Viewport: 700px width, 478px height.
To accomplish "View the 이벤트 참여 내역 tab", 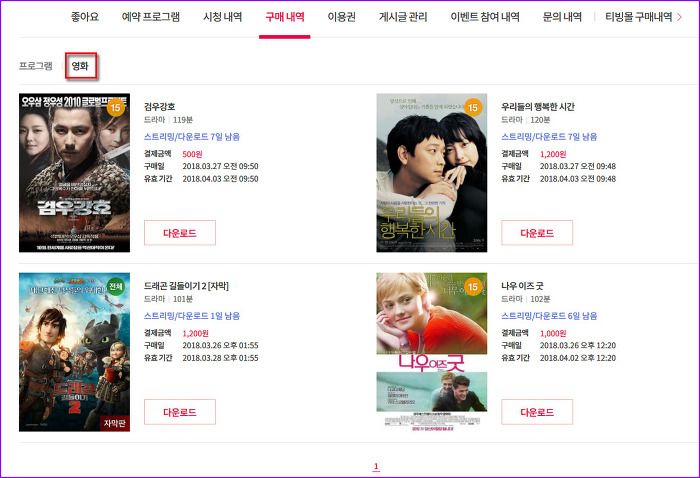I will 485,17.
